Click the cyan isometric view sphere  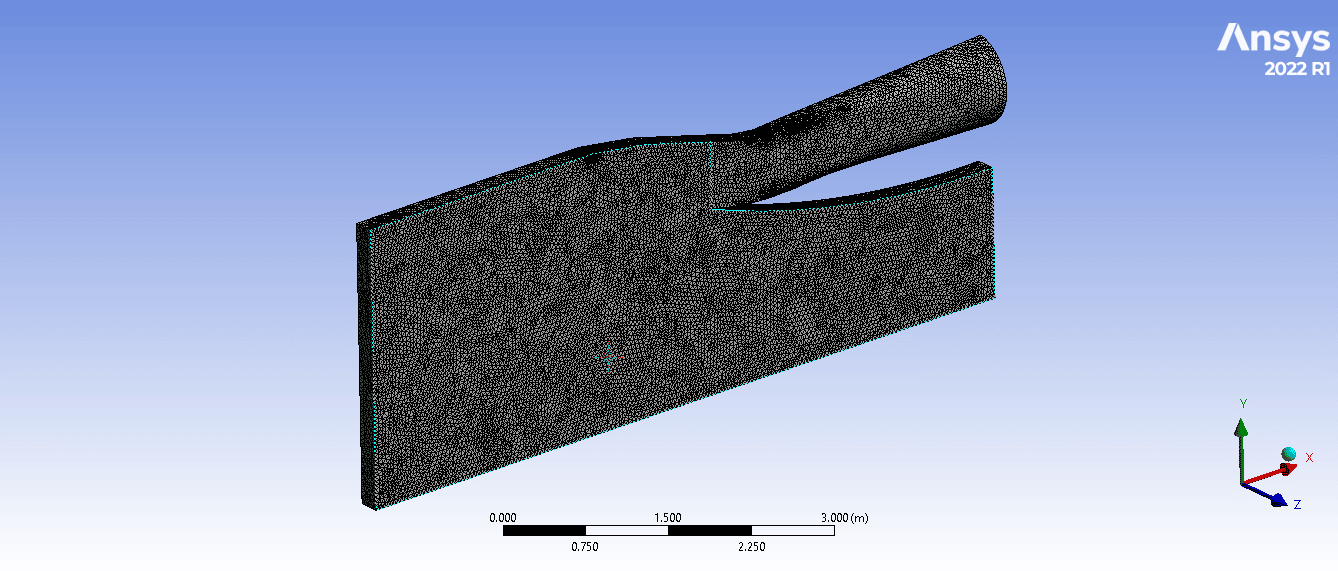[1289, 455]
